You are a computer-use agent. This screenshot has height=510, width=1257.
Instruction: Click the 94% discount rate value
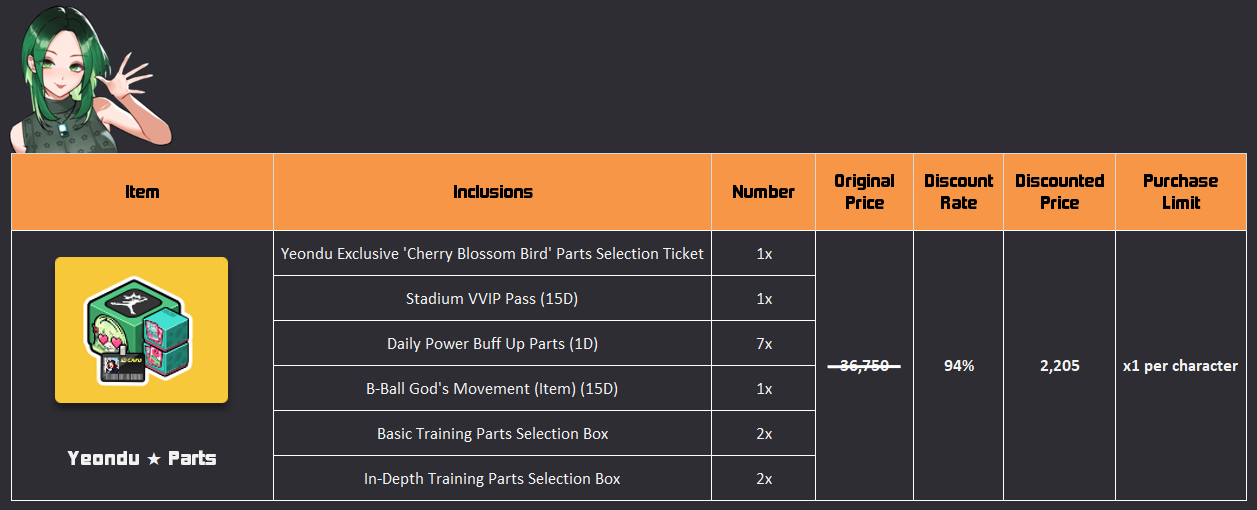coord(958,366)
